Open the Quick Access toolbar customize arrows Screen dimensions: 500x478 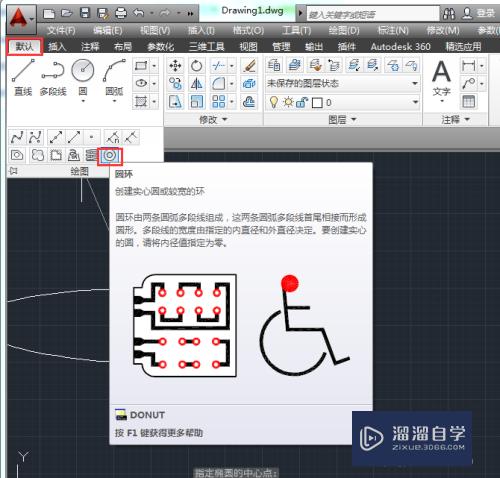190,14
